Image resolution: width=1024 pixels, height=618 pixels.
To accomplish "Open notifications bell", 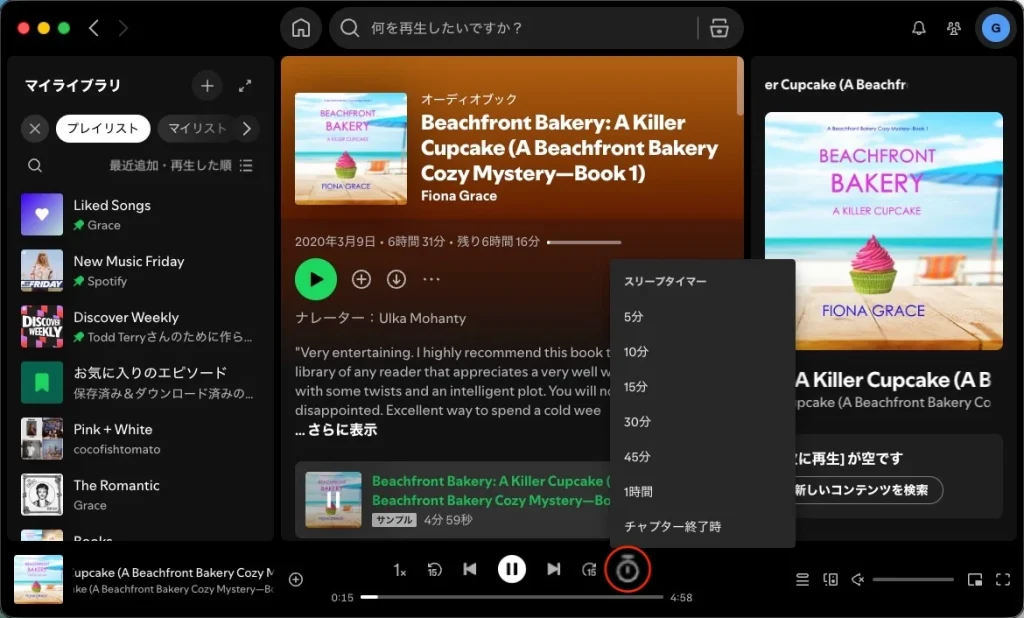I will coord(918,28).
